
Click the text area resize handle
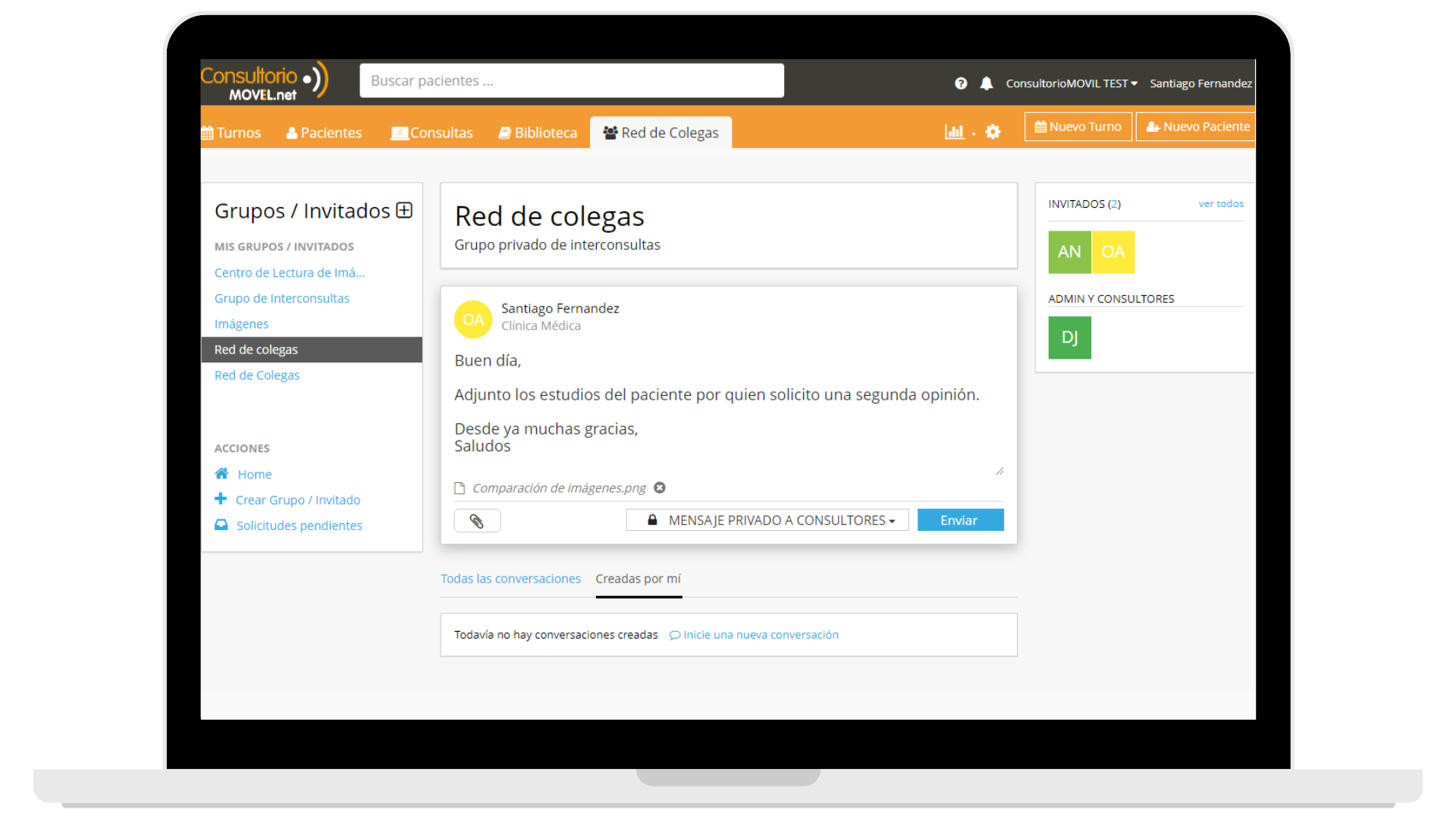[999, 471]
